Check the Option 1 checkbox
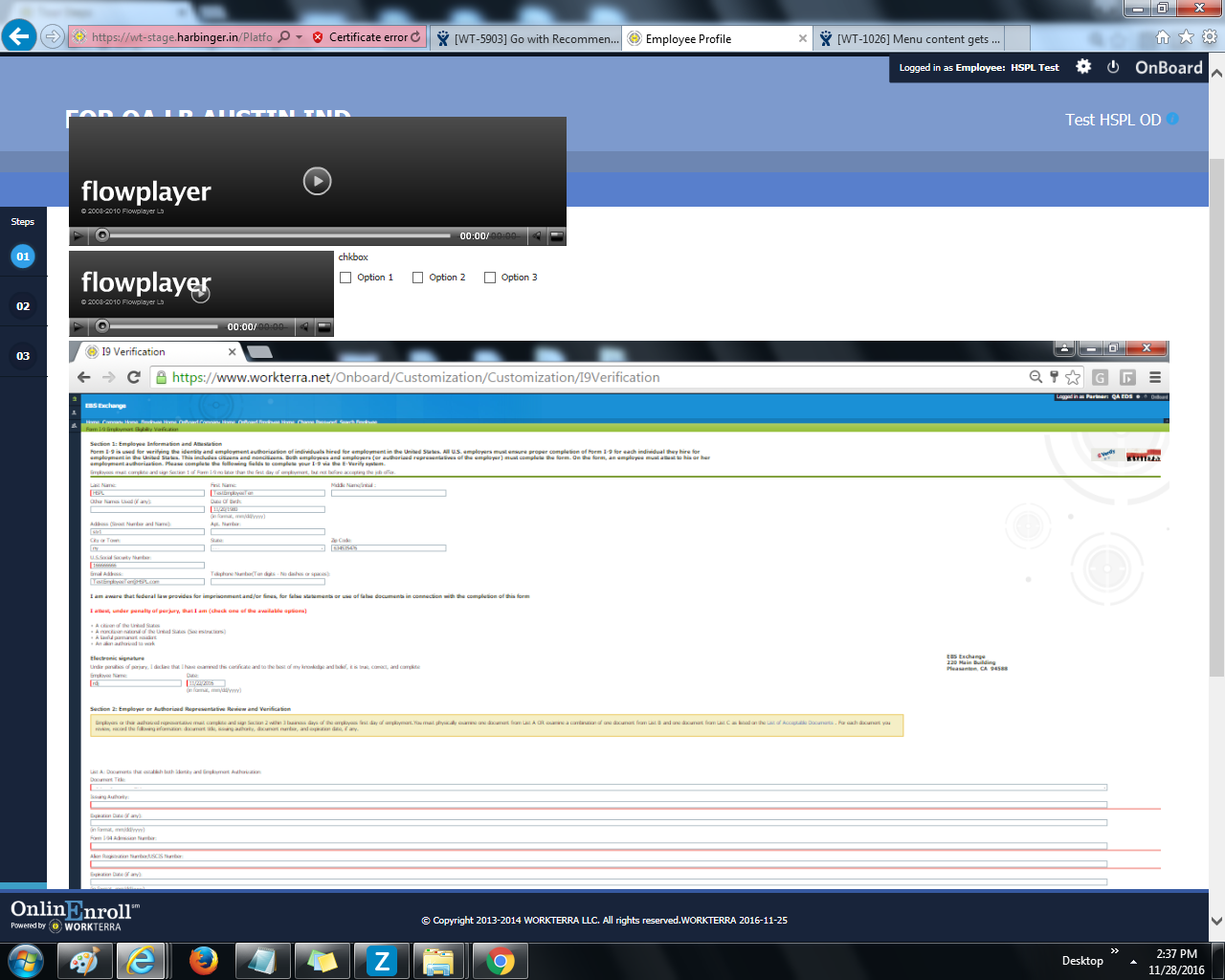The height and width of the screenshot is (980, 1225). [x=345, y=278]
